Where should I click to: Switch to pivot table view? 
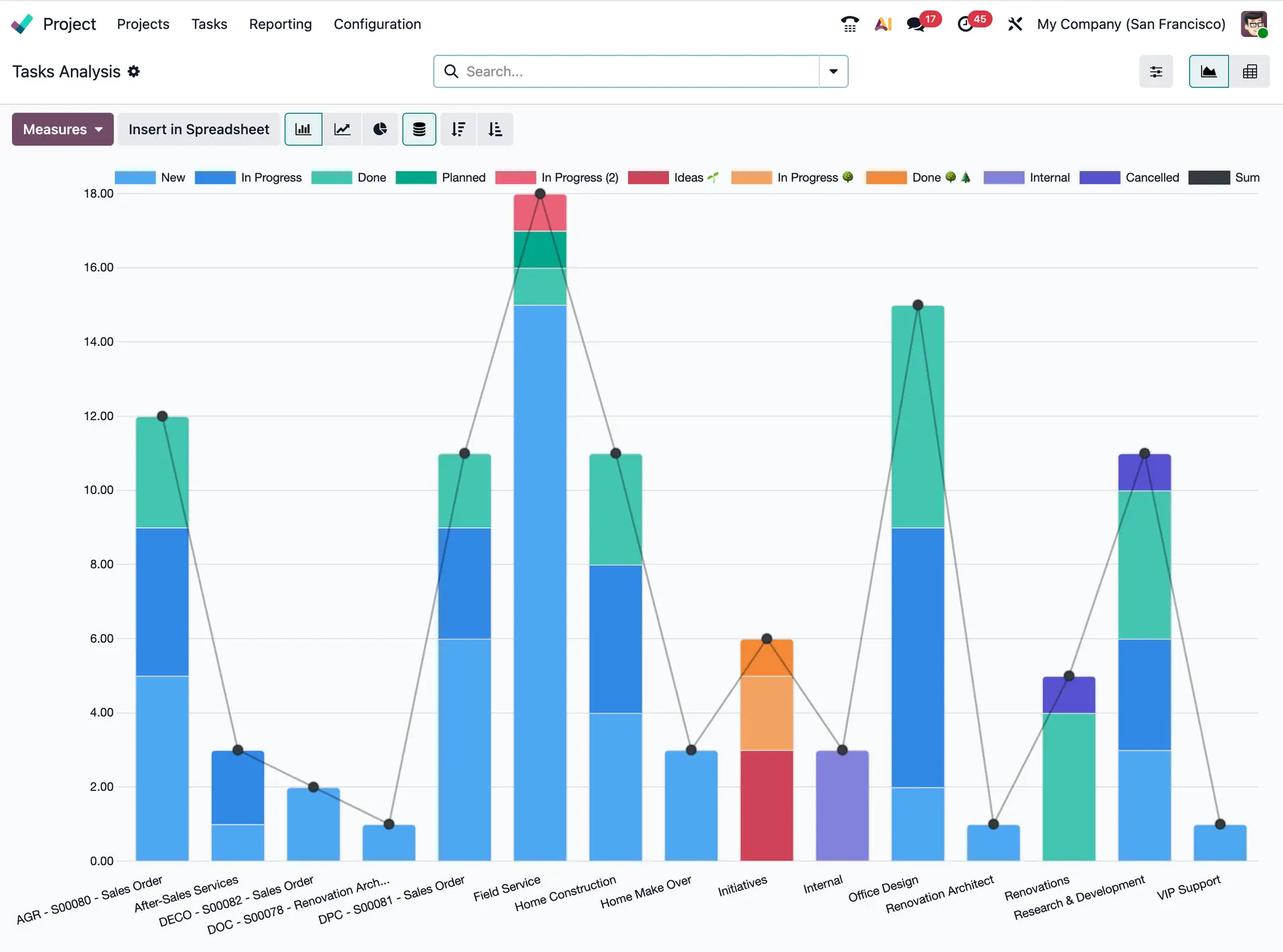[1250, 71]
